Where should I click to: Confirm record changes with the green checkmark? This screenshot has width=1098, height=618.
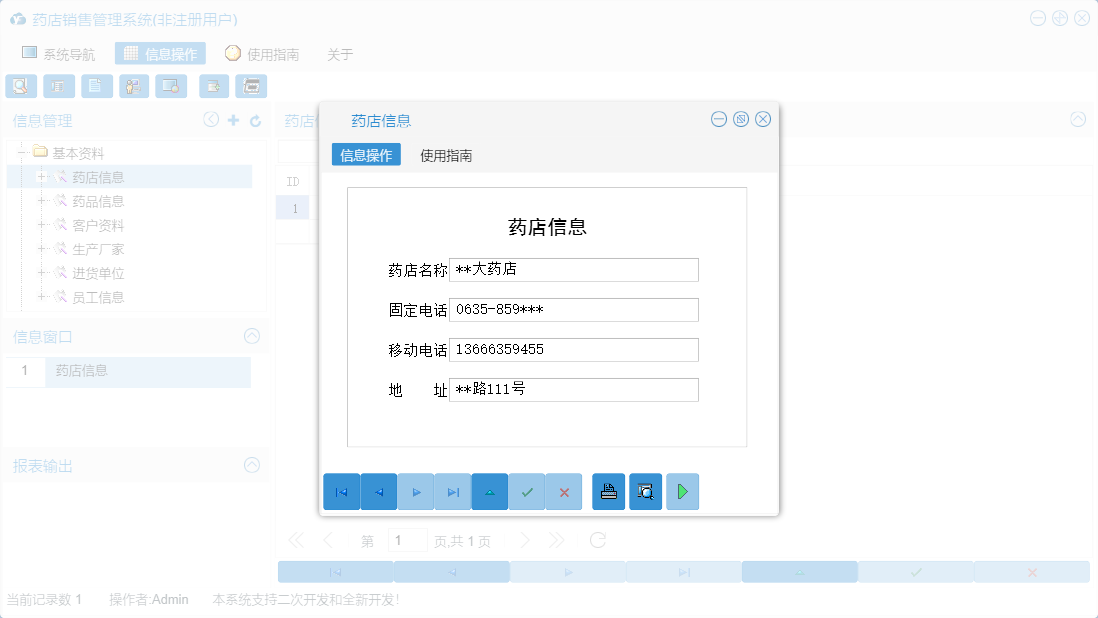click(527, 491)
